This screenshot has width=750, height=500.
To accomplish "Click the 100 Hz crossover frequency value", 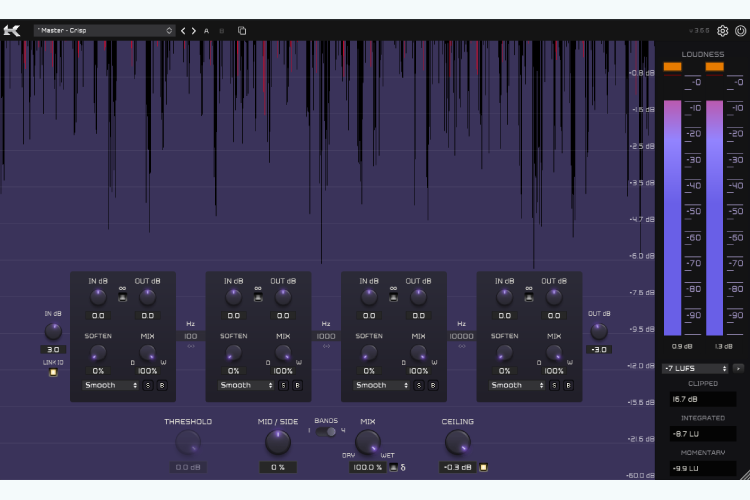I will click(x=191, y=336).
